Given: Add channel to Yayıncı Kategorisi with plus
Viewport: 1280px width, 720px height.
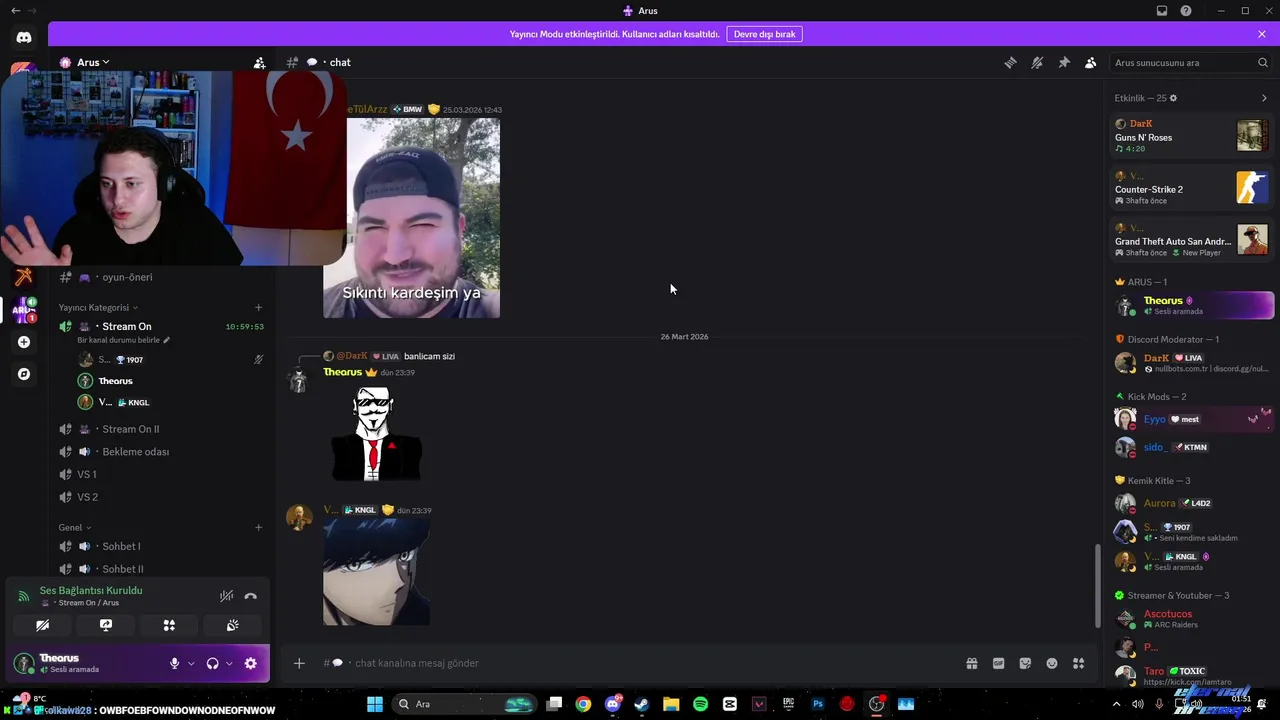Looking at the screenshot, I should click(258, 307).
